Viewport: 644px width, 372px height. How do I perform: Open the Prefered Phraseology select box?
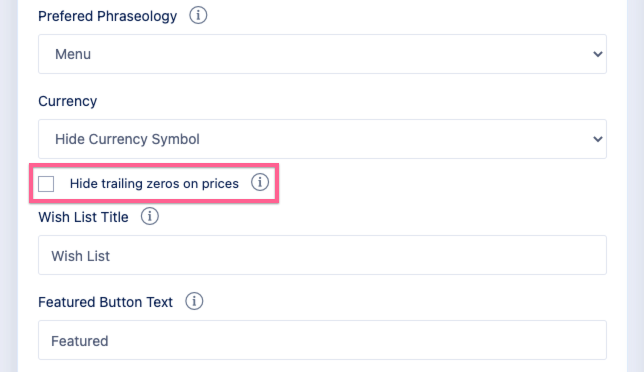(x=322, y=54)
